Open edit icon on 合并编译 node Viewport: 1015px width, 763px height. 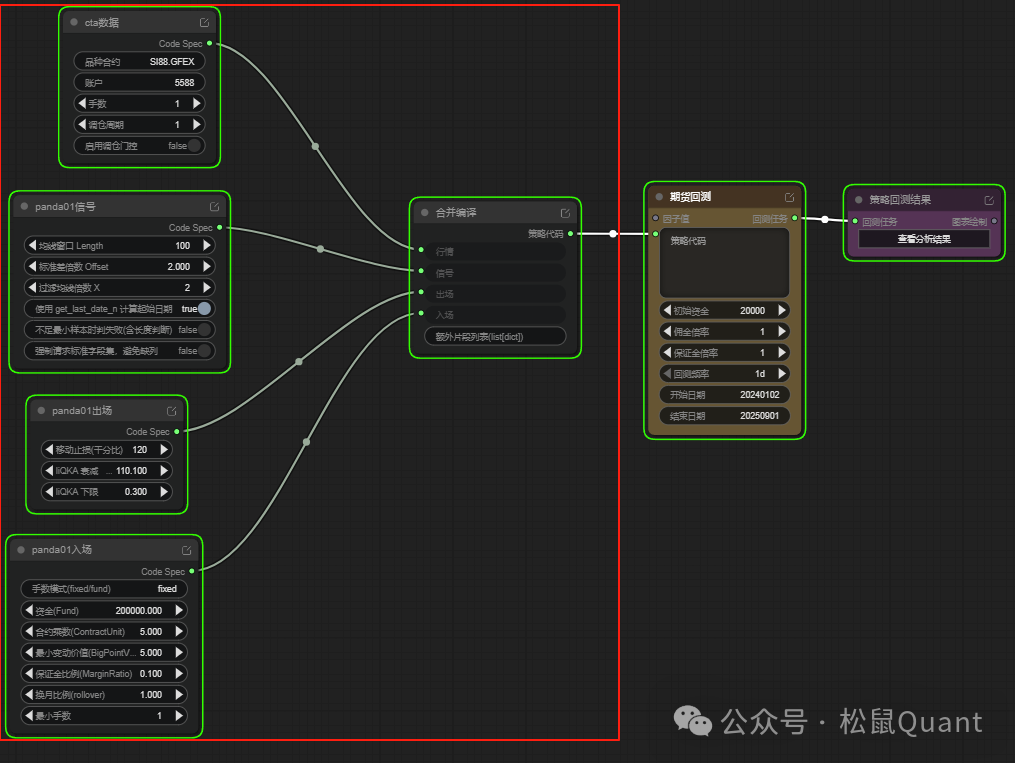click(x=565, y=213)
